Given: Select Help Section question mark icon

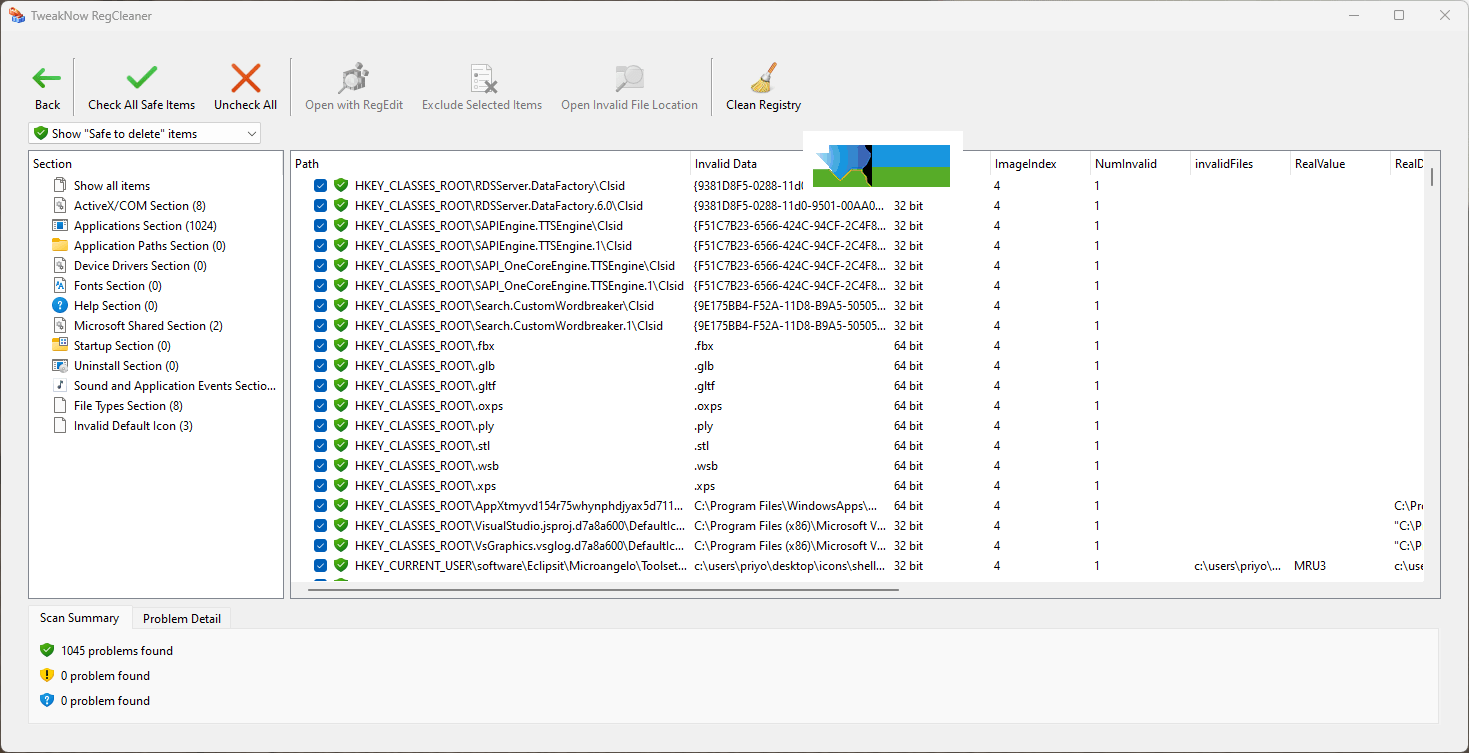Looking at the screenshot, I should tap(59, 305).
